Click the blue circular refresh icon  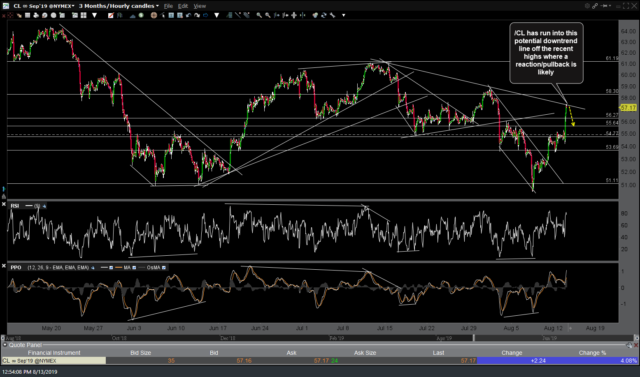click(x=205, y=16)
